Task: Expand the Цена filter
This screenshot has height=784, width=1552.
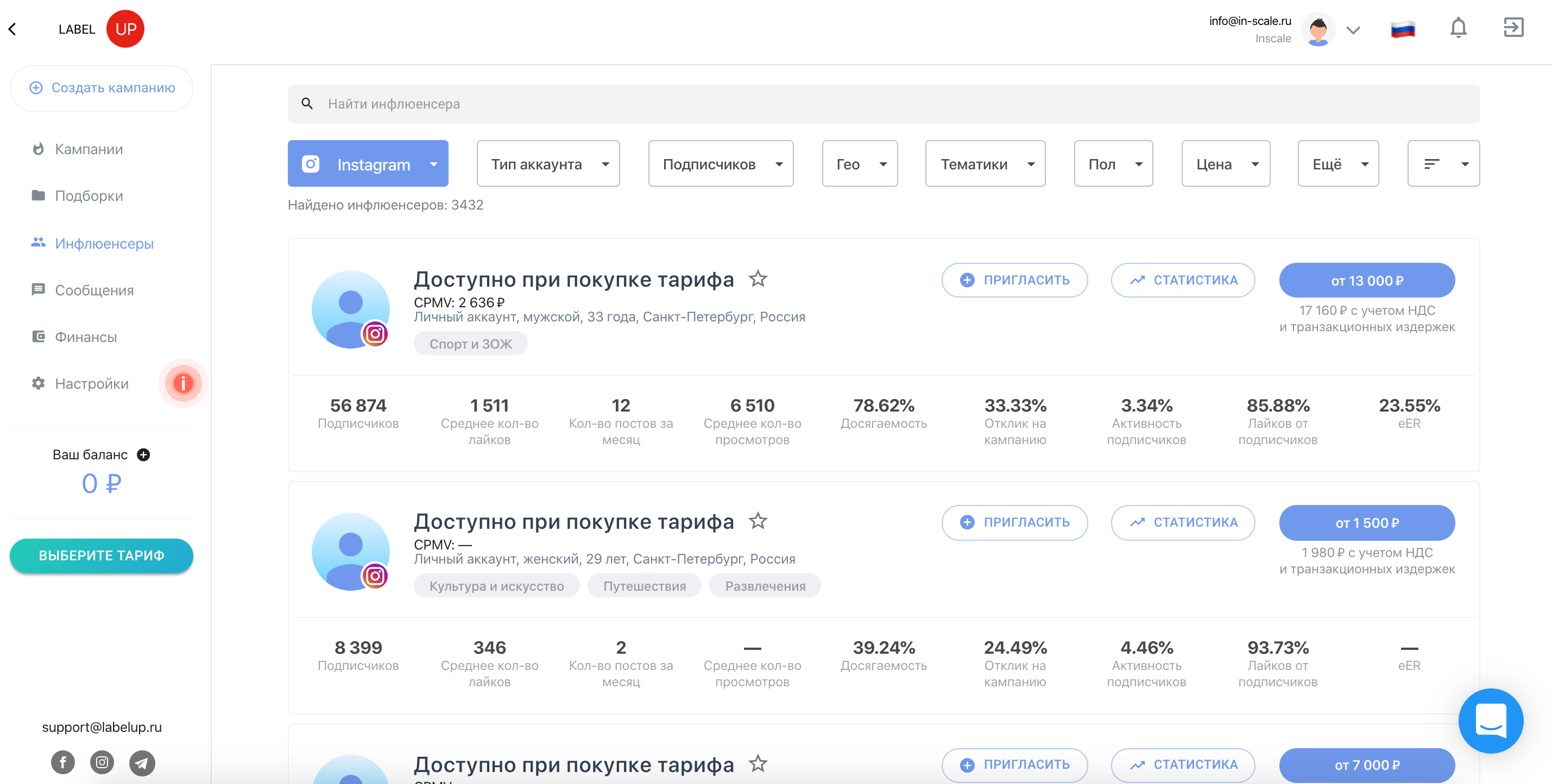Action: pos(1226,164)
